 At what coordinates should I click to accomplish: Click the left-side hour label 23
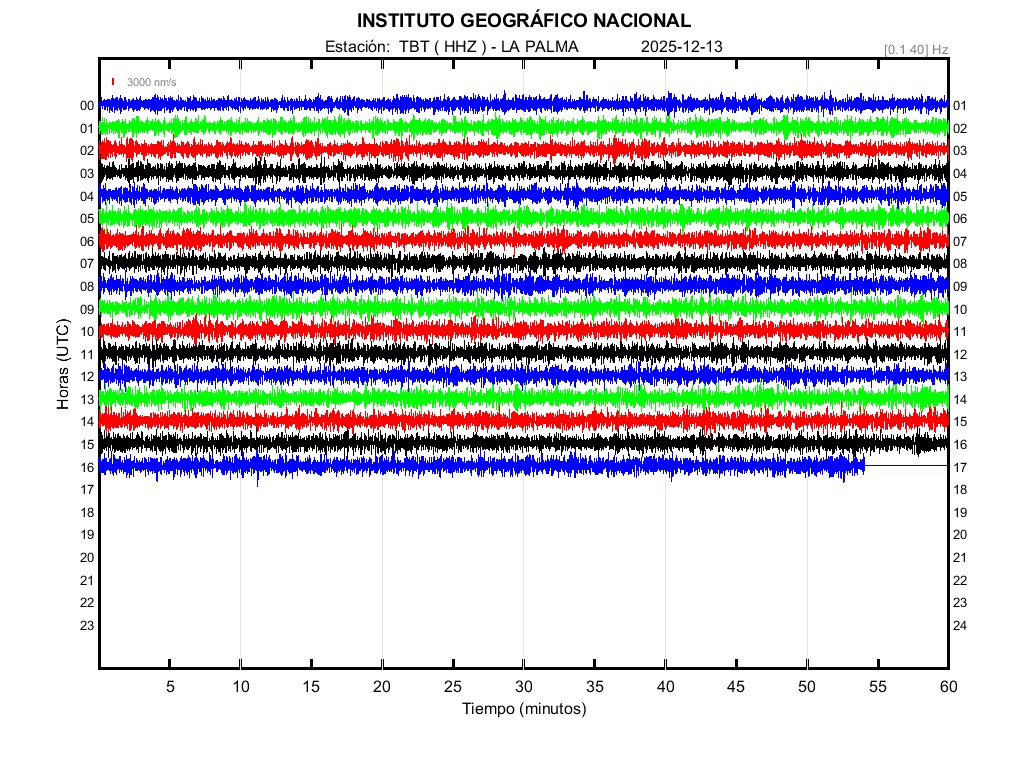86,626
